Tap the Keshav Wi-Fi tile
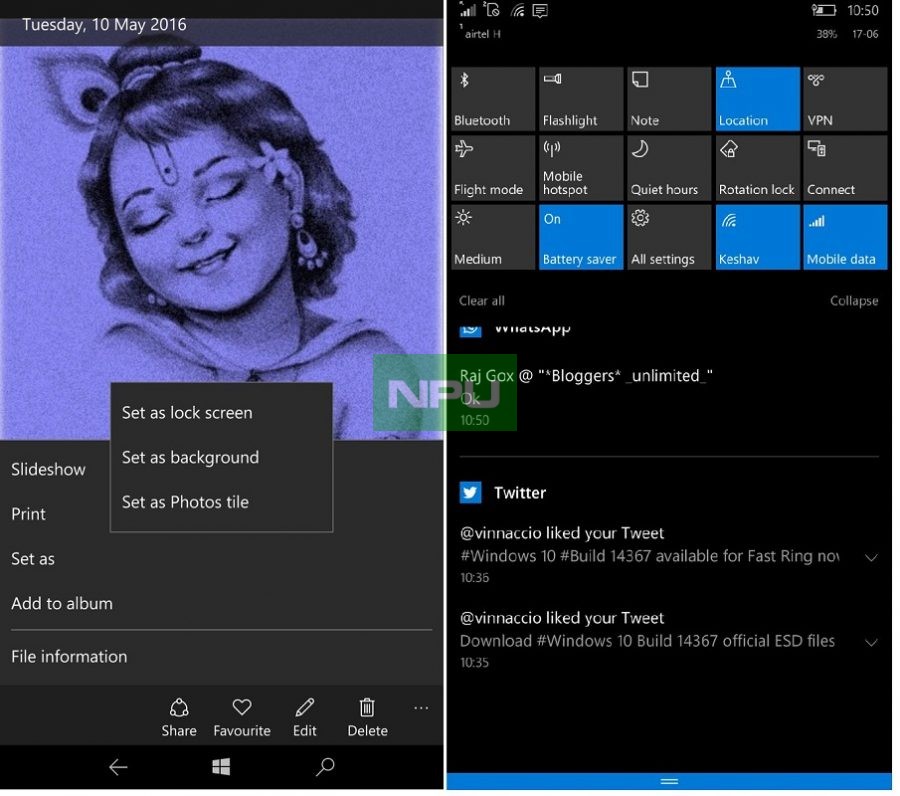This screenshot has height=796, width=900. point(758,237)
